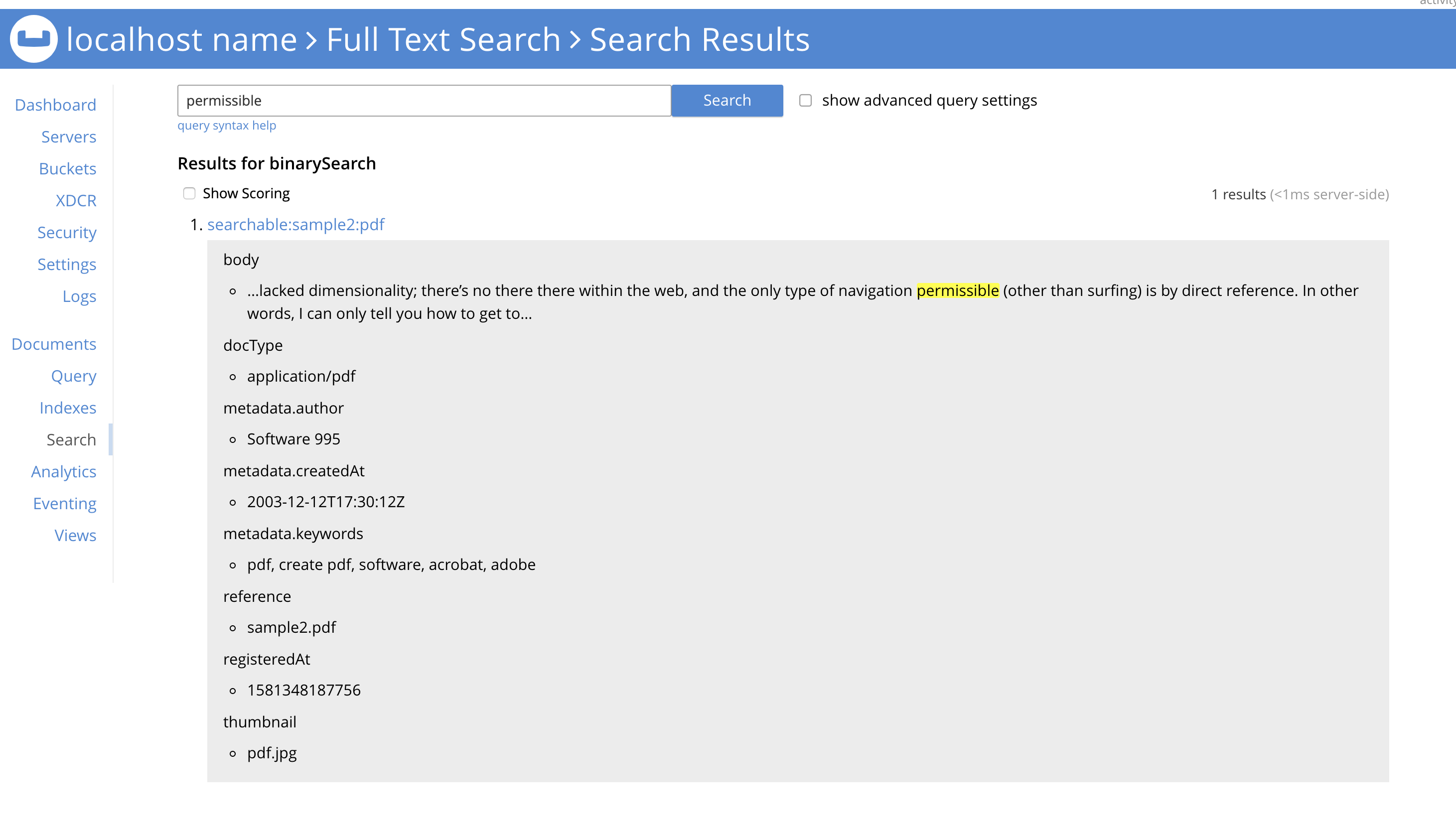This screenshot has height=840, width=1456.
Task: Open Logs from the sidebar
Action: [x=79, y=296]
